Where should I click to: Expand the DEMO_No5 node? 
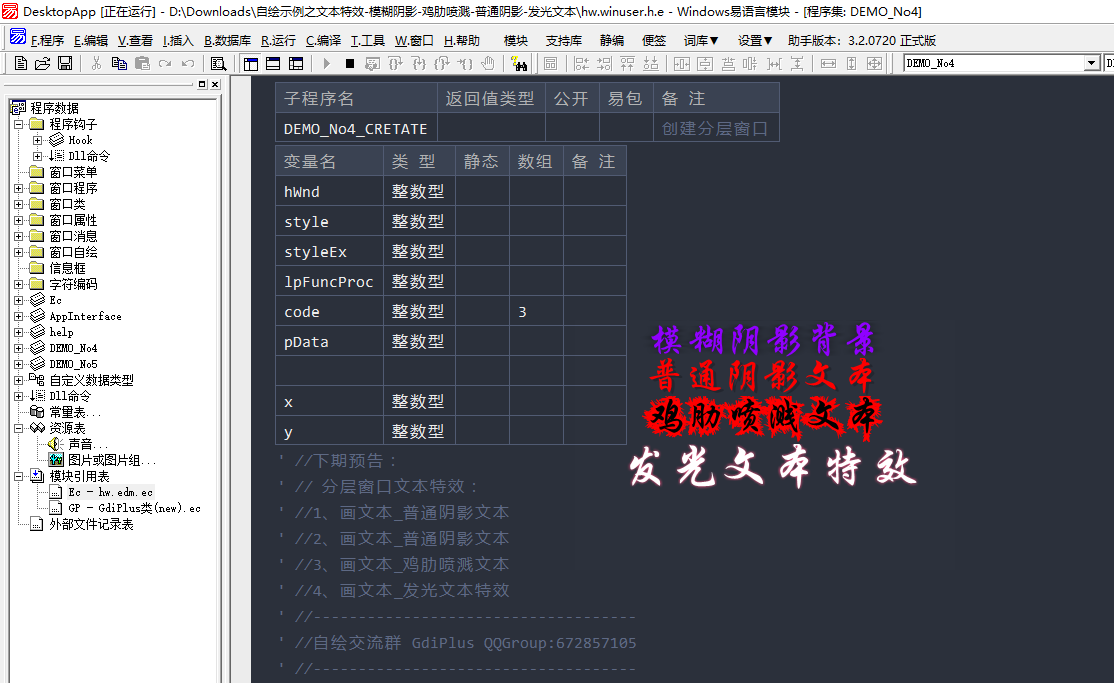pyautogui.click(x=18, y=364)
